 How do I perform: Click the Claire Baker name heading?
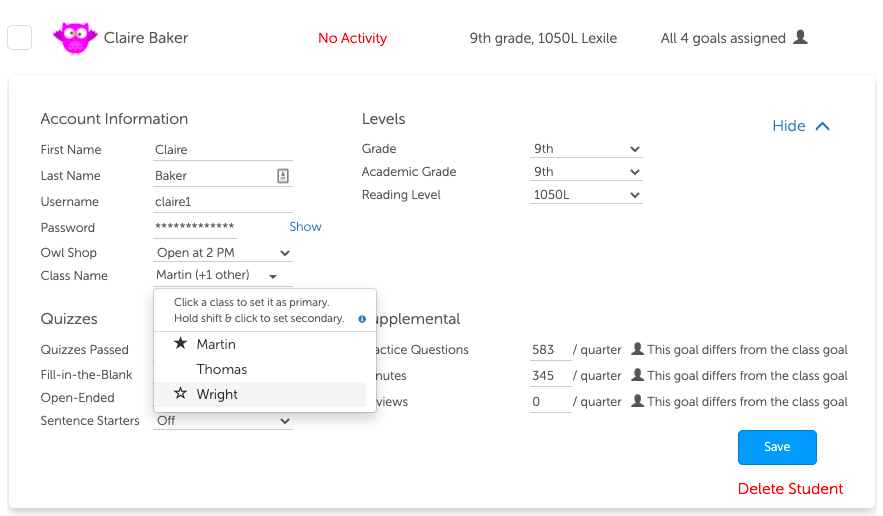[146, 38]
